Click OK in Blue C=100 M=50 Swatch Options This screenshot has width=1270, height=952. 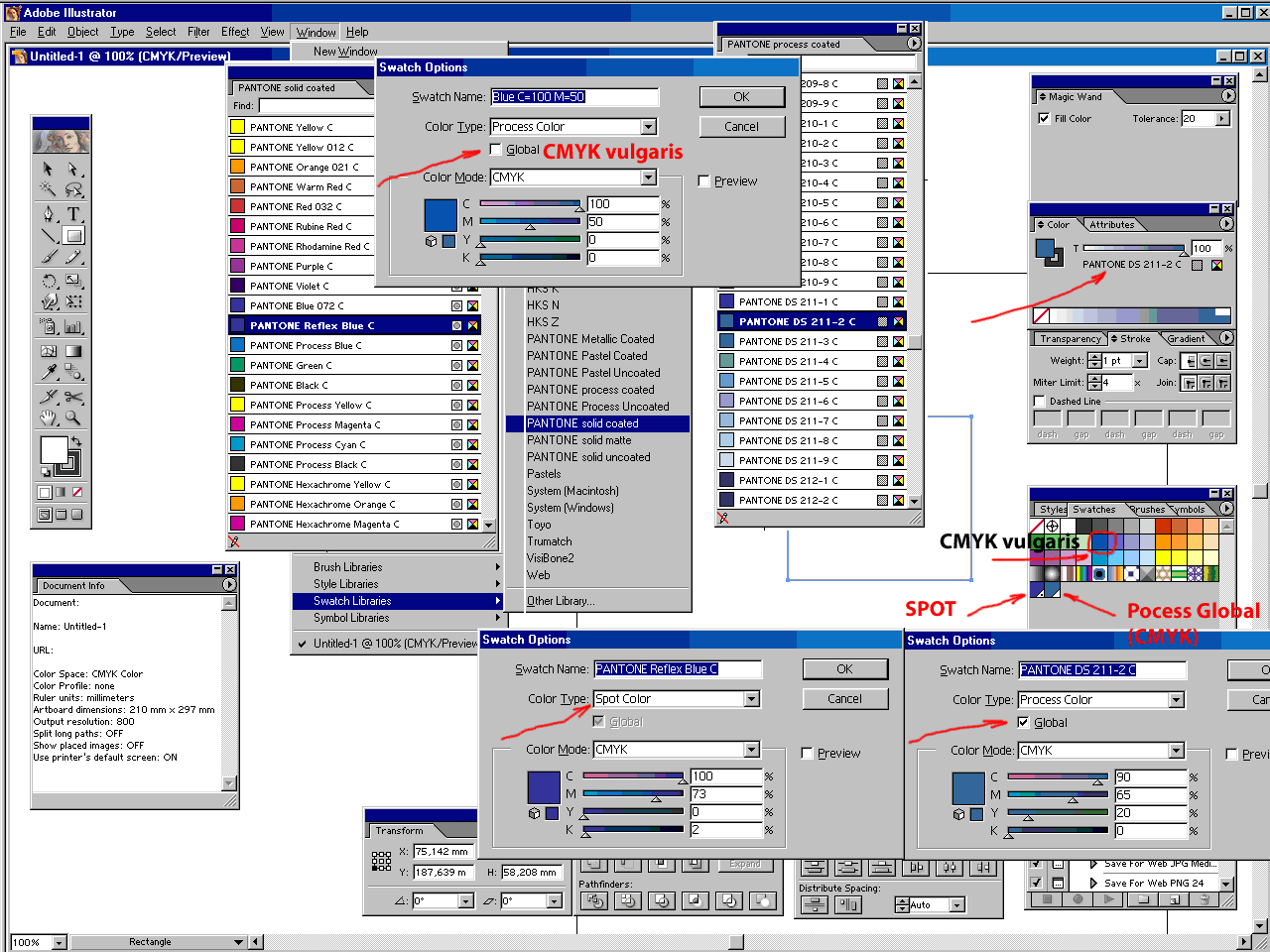(x=741, y=97)
